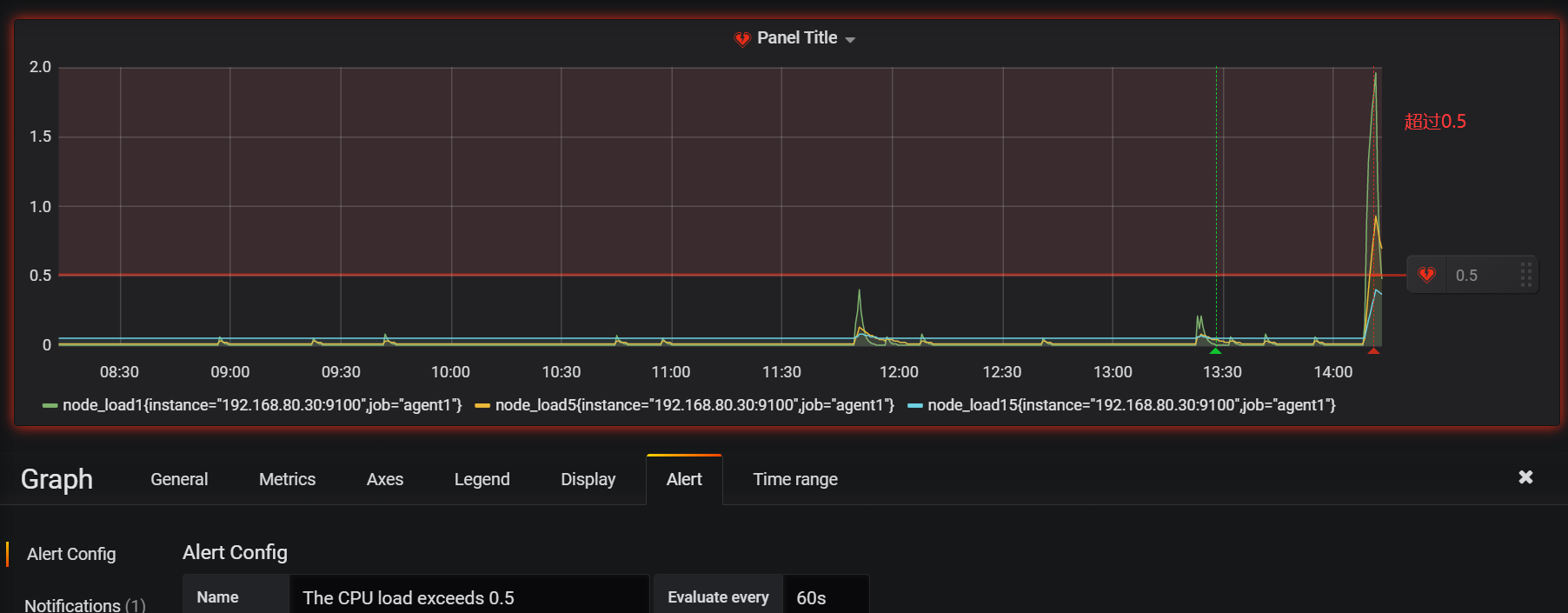The width and height of the screenshot is (1568, 613).
Task: Toggle node_load5 series in the legend
Action: (x=694, y=405)
